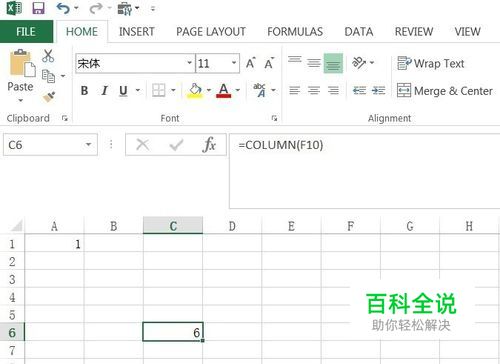500x364 pixels.
Task: Select column F header
Action: 350,225
